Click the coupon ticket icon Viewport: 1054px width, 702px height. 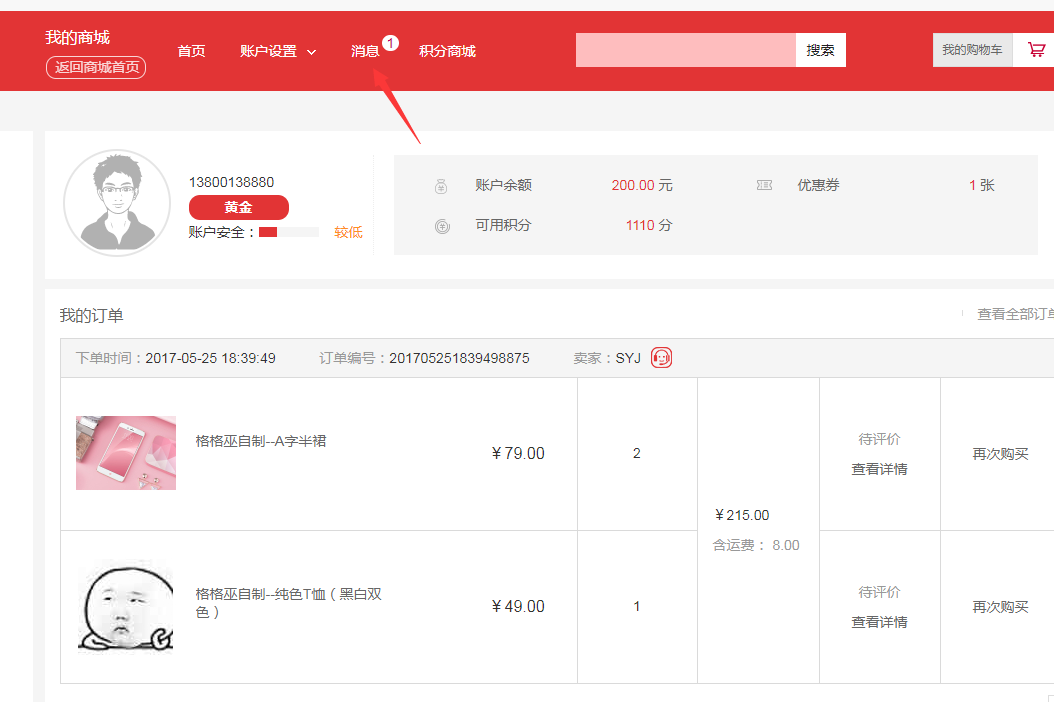tap(764, 185)
